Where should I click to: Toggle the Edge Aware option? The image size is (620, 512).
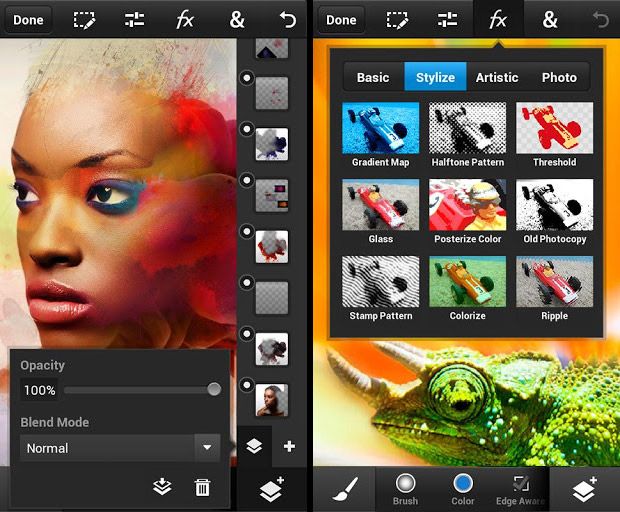pos(520,488)
